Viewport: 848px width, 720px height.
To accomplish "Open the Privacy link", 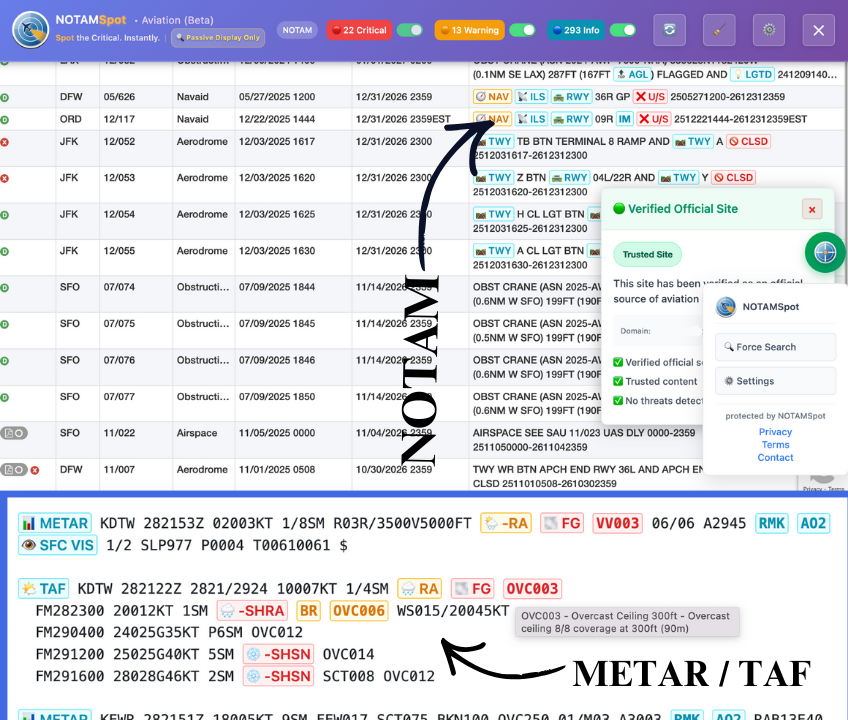I will coord(775,431).
